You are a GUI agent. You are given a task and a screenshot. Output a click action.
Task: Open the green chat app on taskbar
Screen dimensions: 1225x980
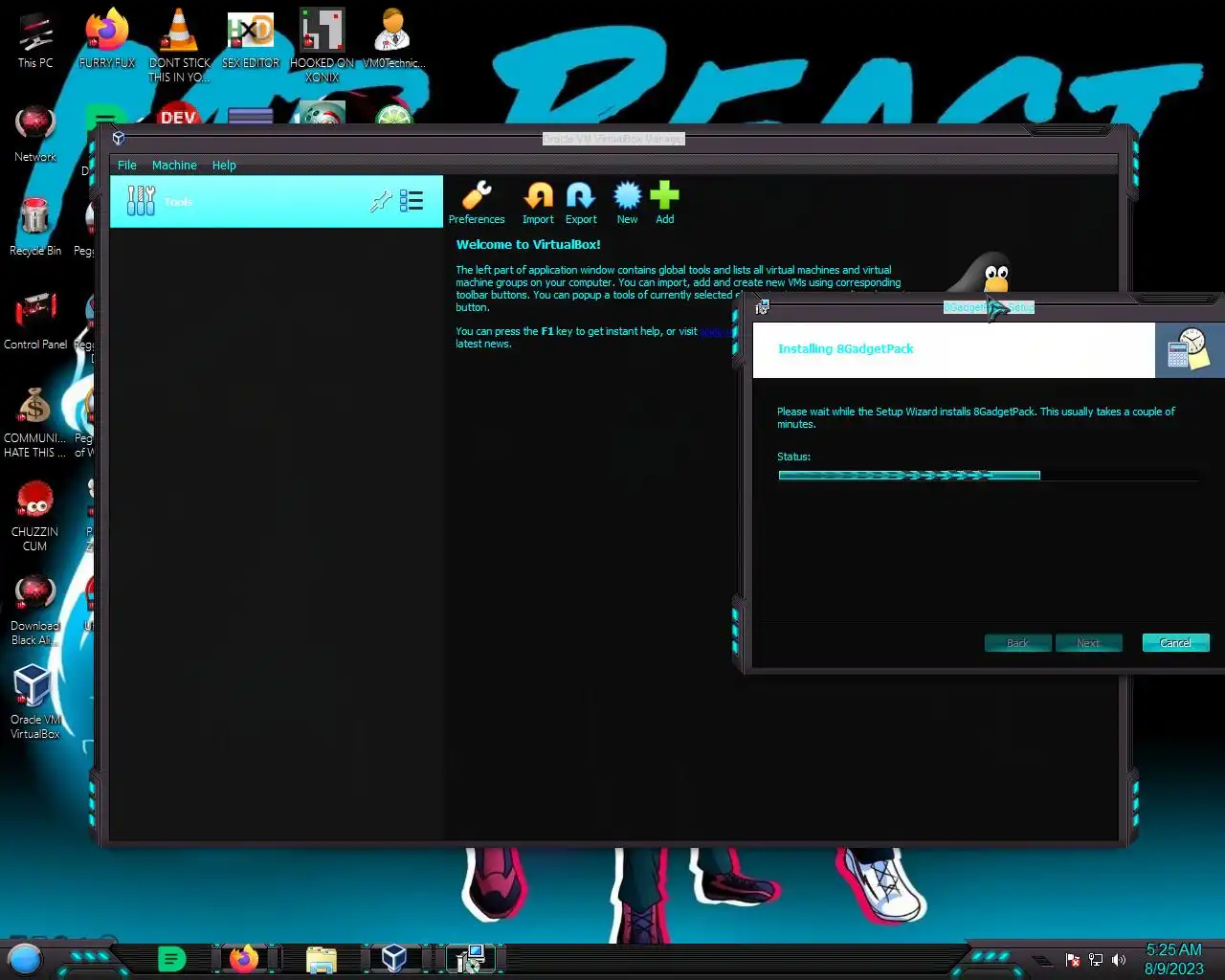point(171,958)
